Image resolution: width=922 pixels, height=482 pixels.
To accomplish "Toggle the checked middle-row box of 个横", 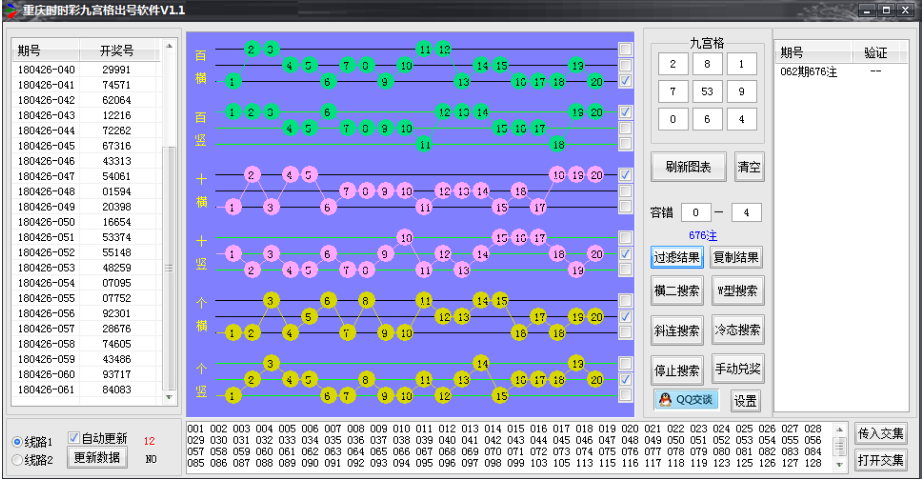I will 625,317.
